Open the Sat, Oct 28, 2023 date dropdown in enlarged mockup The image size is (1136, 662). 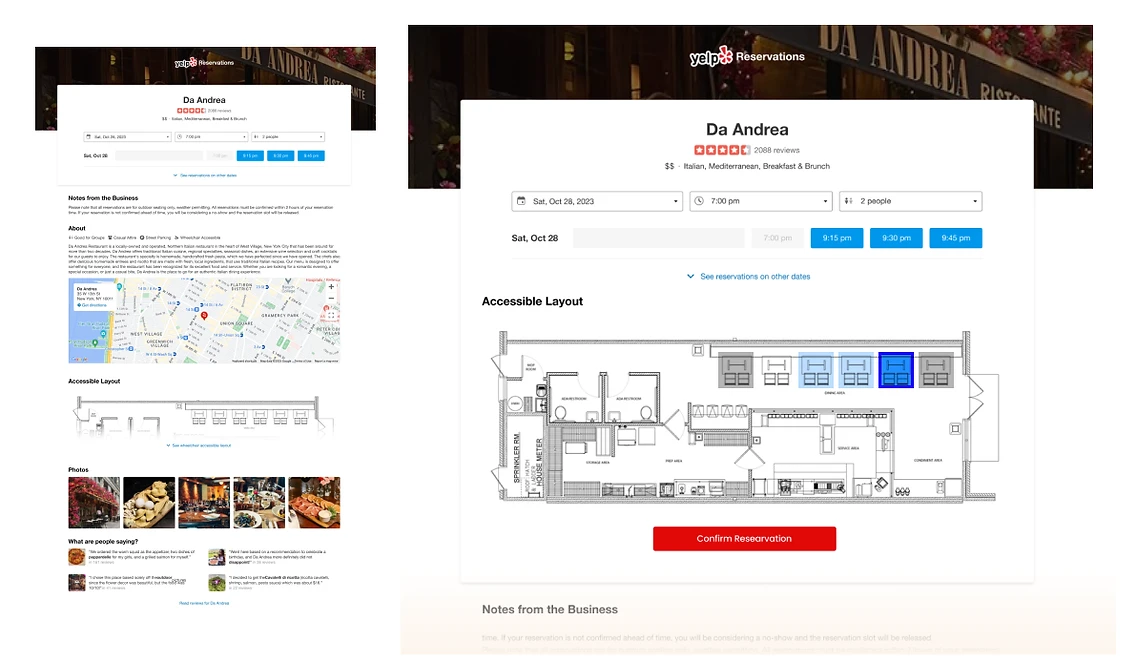pos(597,201)
